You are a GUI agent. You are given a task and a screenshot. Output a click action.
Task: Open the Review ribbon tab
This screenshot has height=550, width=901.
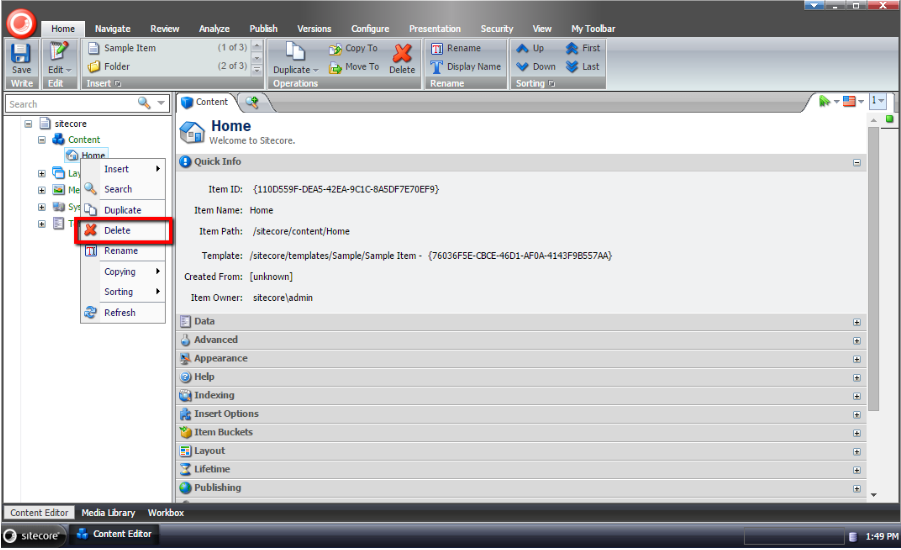[x=164, y=29]
